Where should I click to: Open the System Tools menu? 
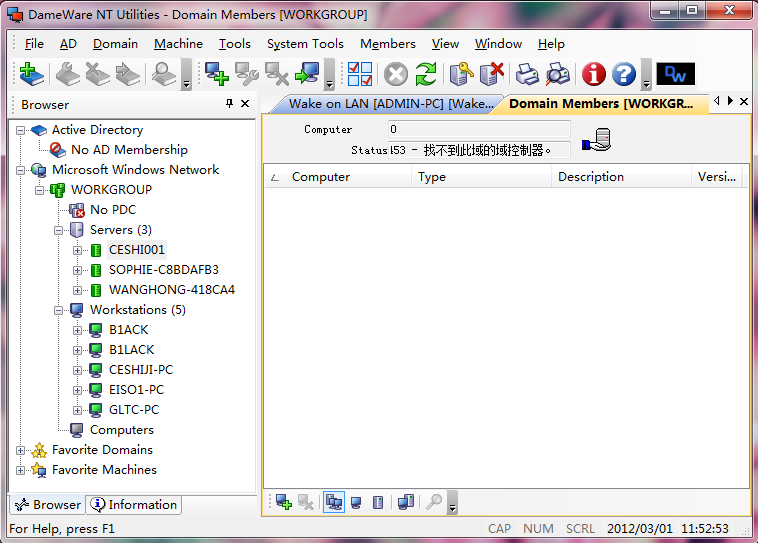(x=305, y=44)
